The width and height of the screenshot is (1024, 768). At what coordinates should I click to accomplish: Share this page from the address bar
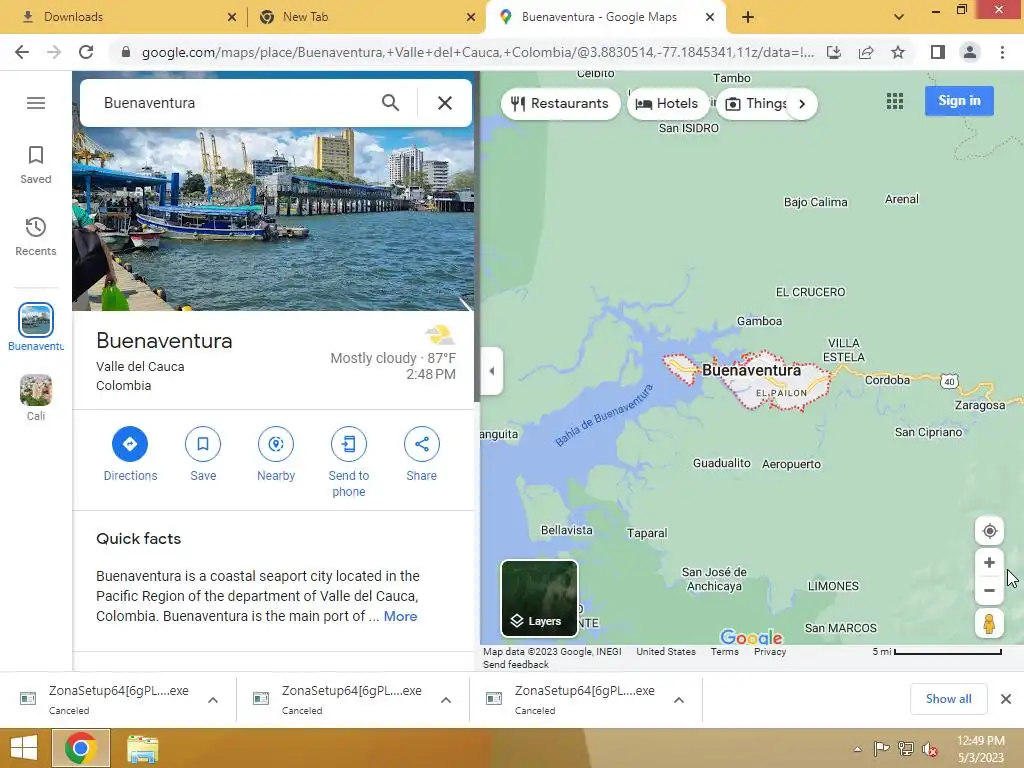(866, 52)
